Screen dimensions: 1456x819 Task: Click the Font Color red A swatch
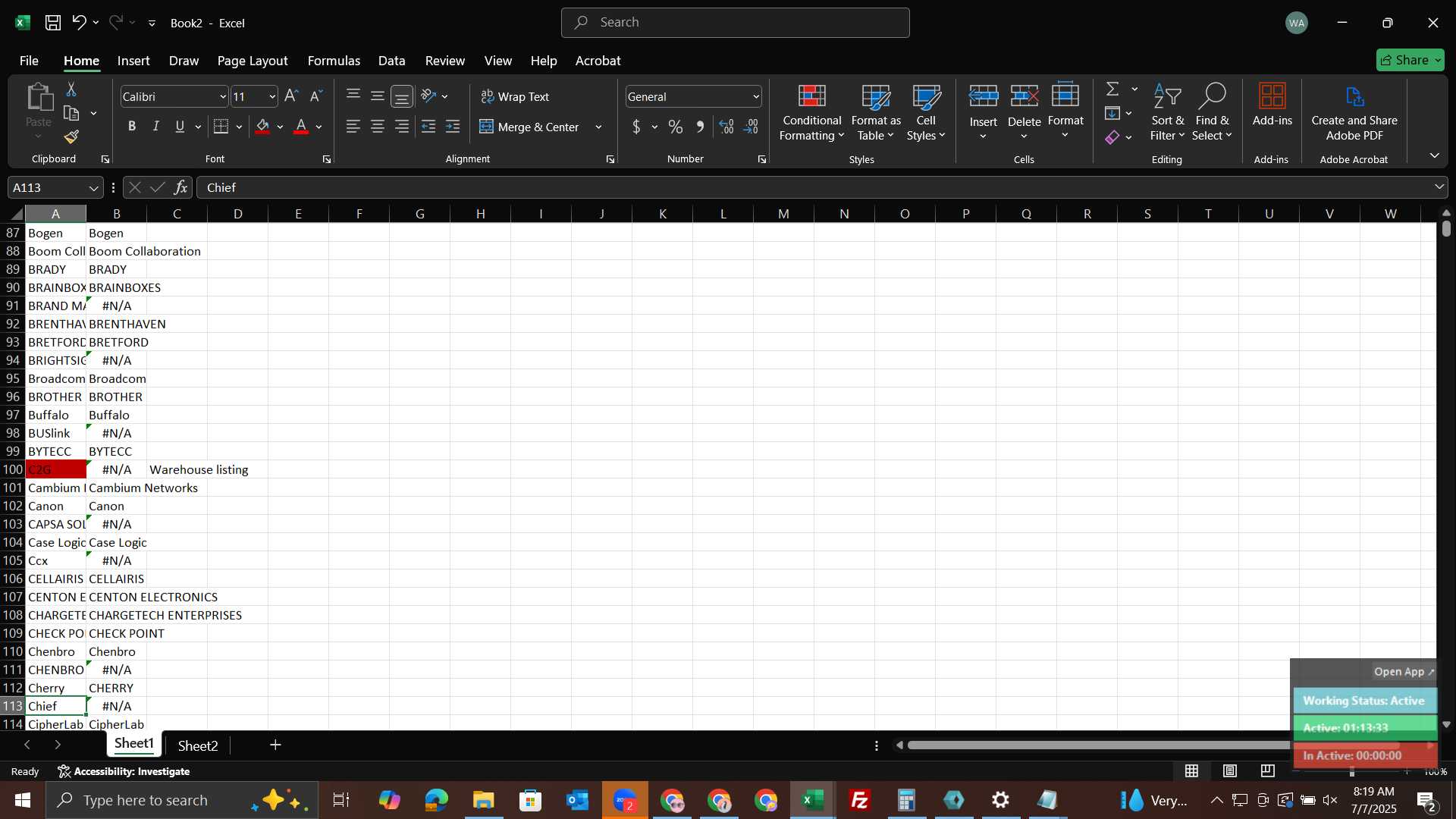pyautogui.click(x=301, y=127)
